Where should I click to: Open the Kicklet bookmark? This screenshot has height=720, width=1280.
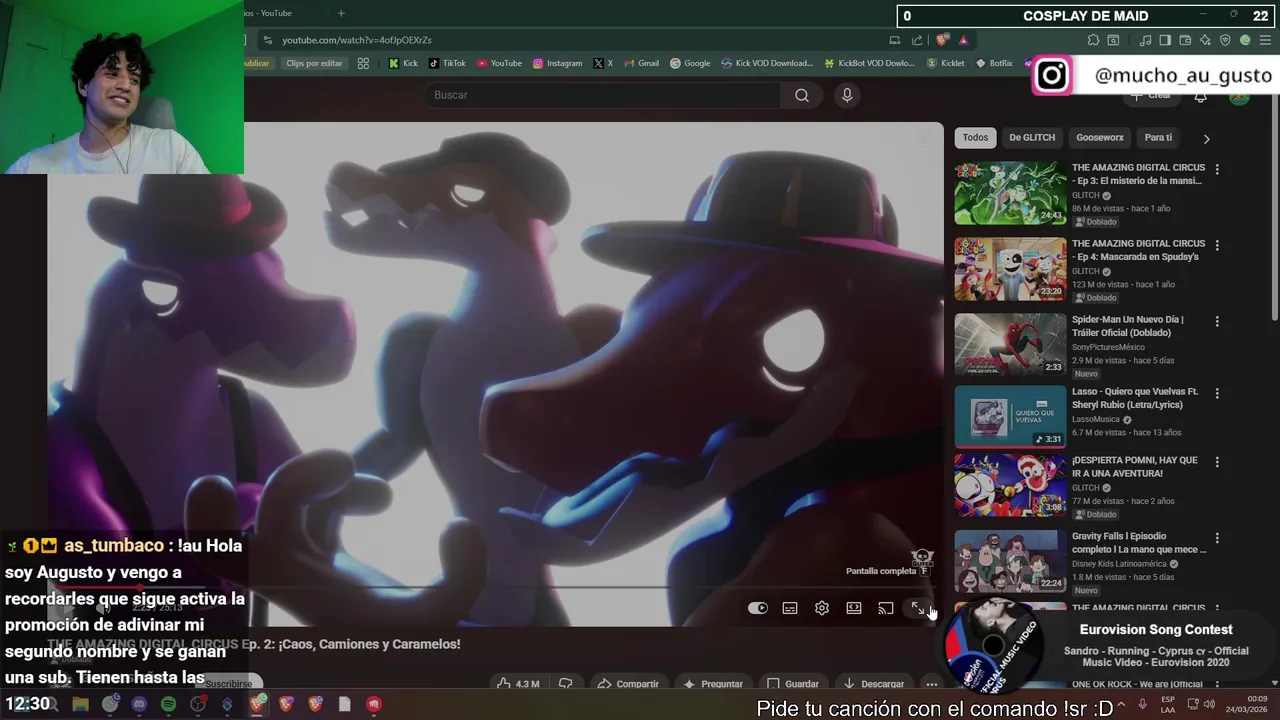[x=946, y=63]
